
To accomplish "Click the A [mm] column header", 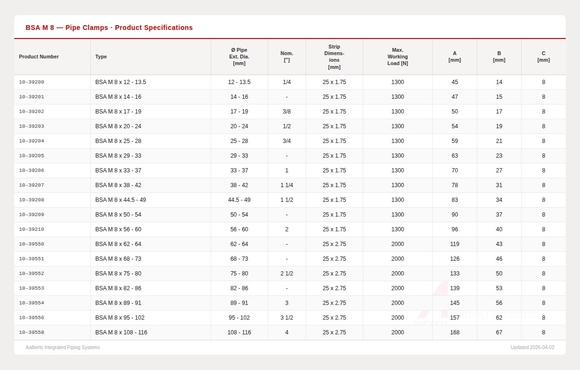I will (x=455, y=57).
